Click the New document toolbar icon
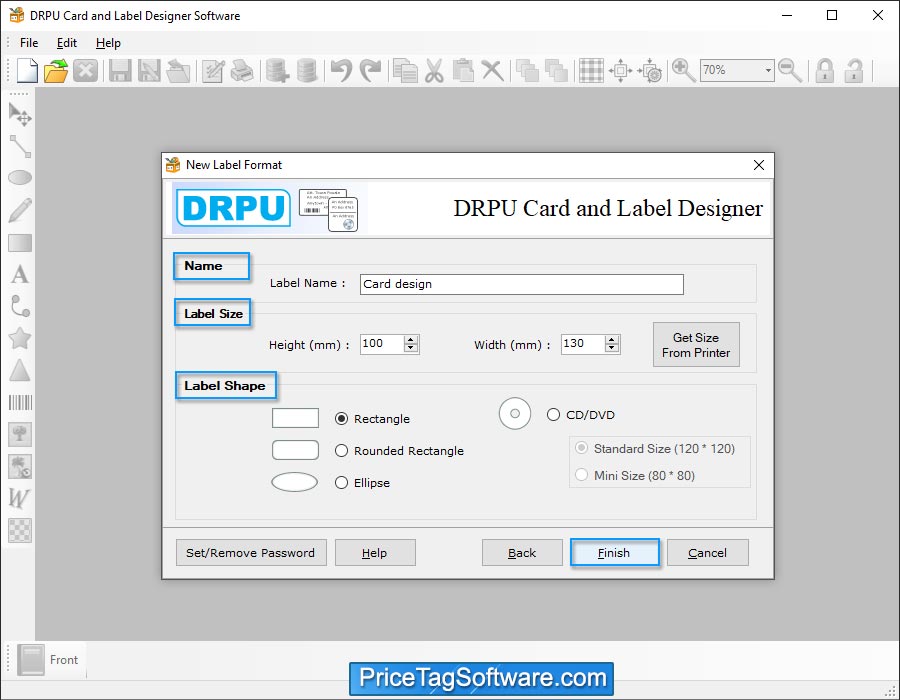The height and width of the screenshot is (700, 900). pos(27,71)
